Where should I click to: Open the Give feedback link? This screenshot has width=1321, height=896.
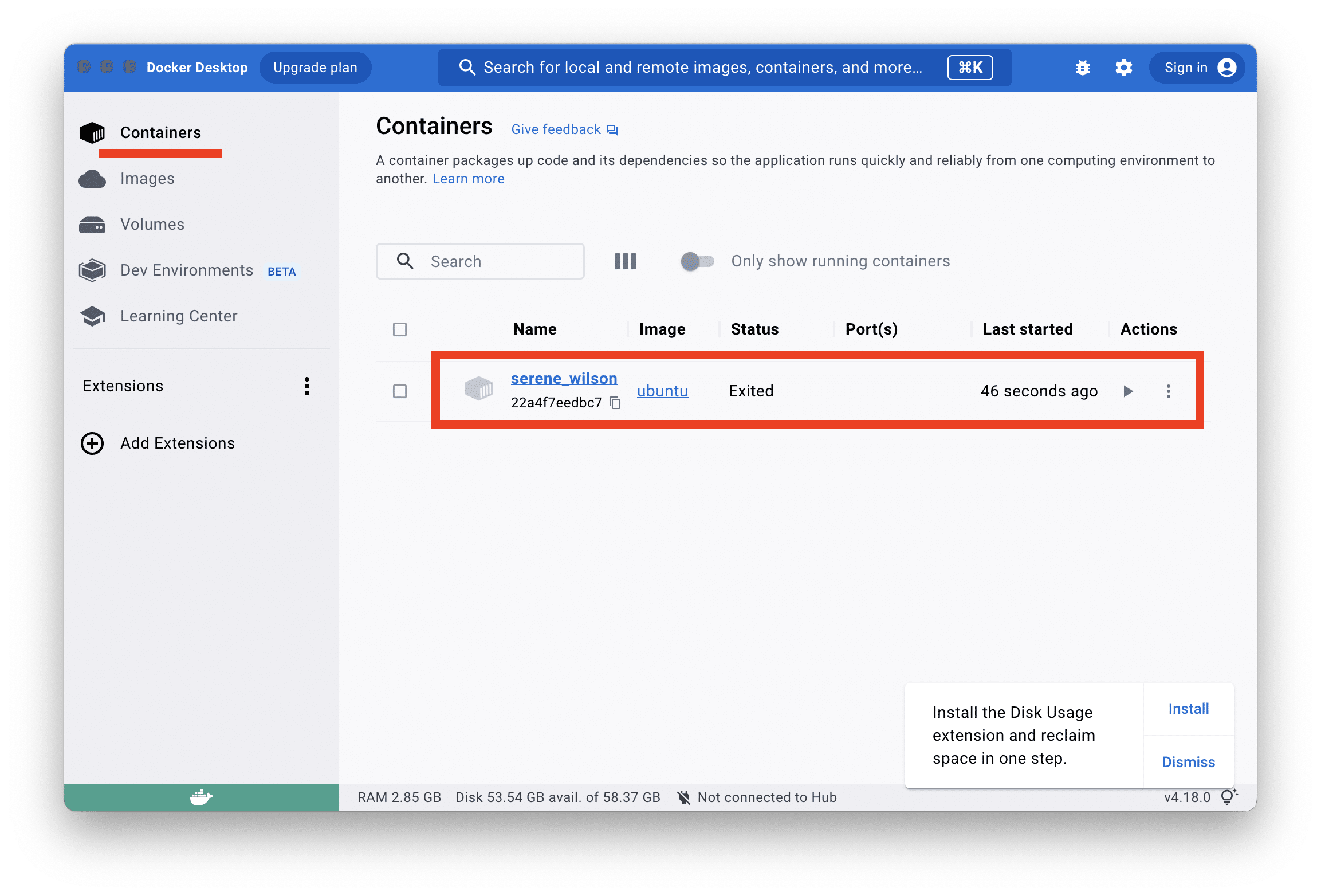tap(556, 129)
